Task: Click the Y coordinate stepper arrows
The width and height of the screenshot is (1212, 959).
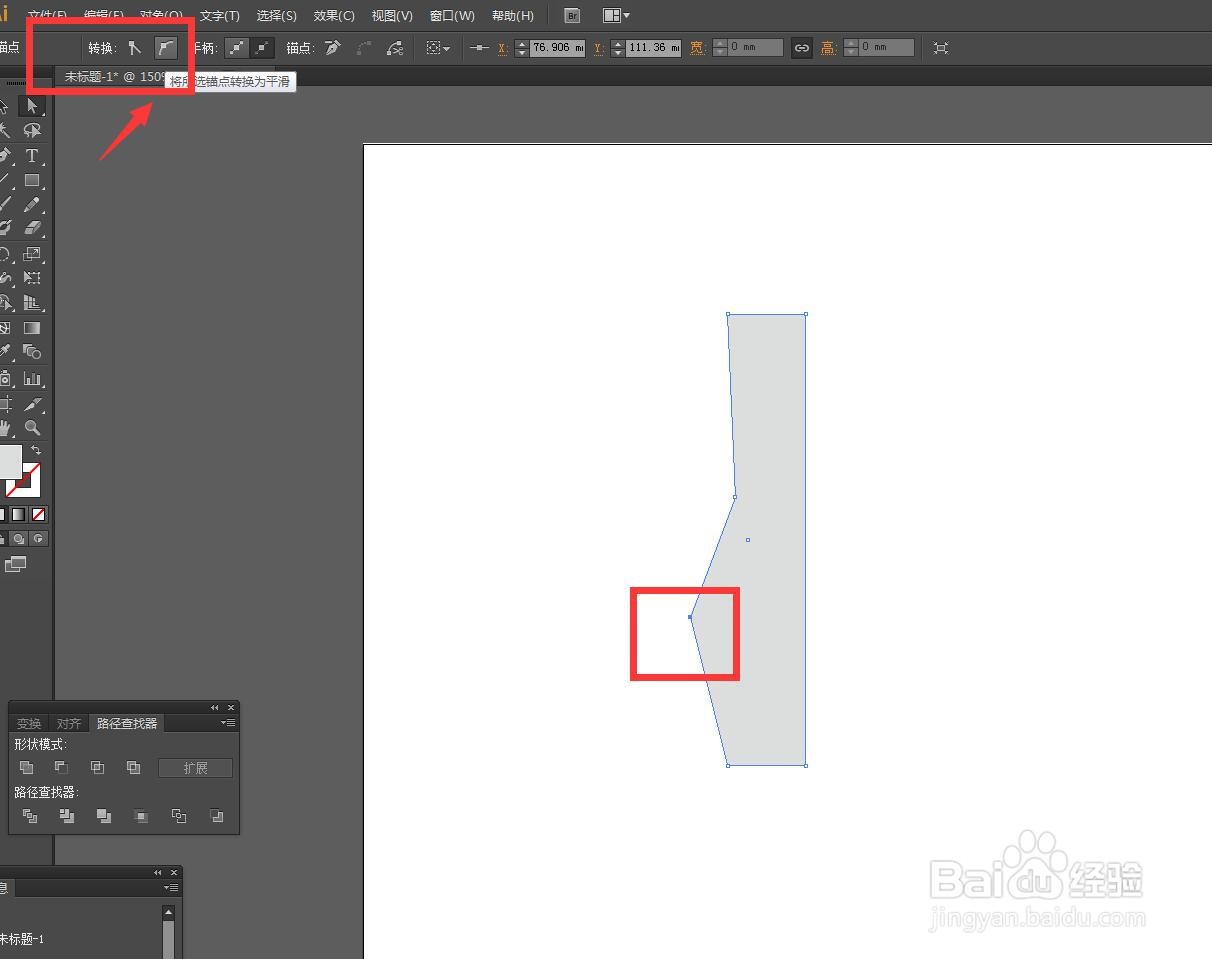Action: coord(617,47)
